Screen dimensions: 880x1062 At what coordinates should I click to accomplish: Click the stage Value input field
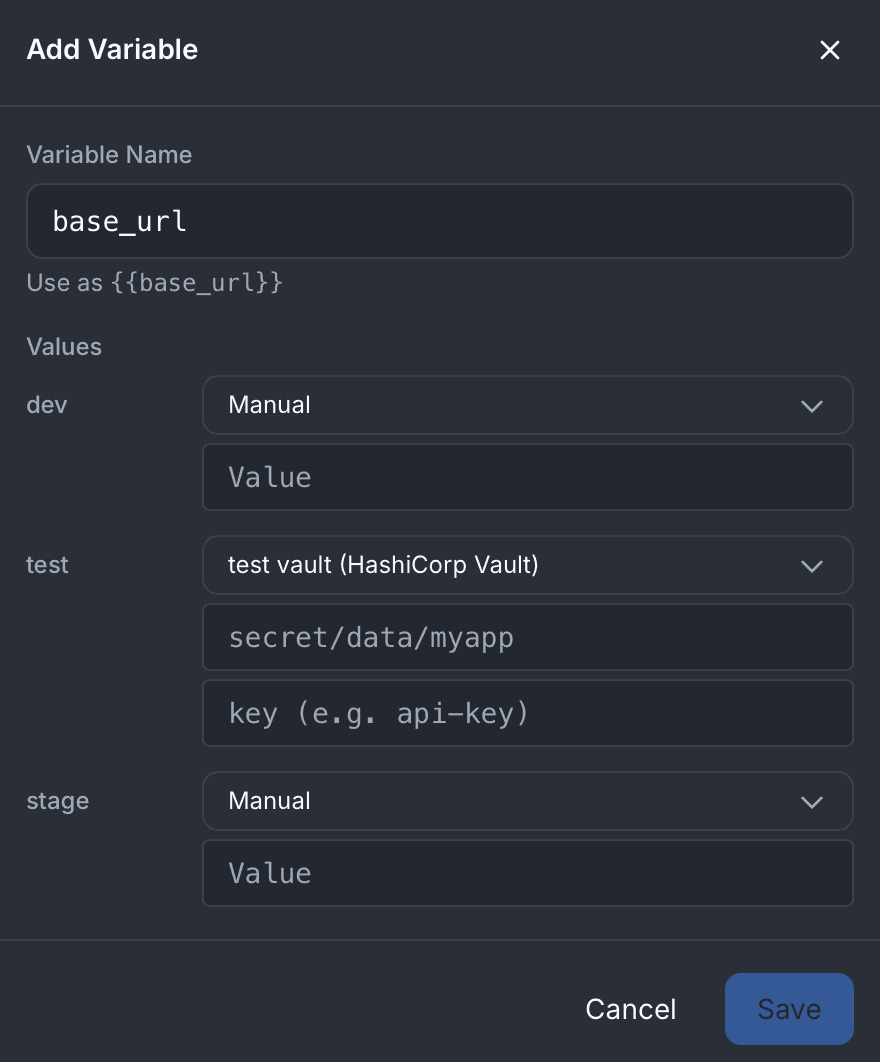tap(528, 873)
